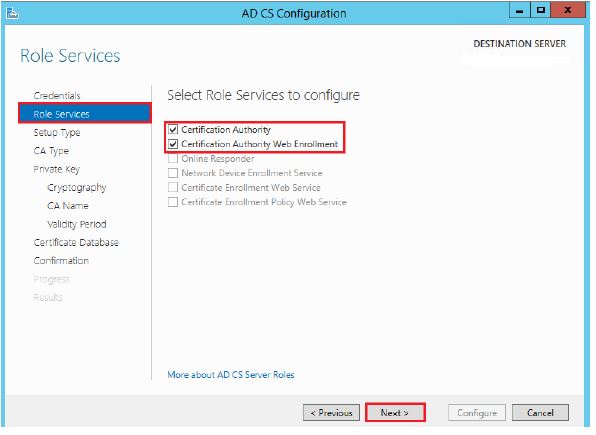596x435 pixels.
Task: Select the Role Services step
Action: pyautogui.click(x=85, y=114)
